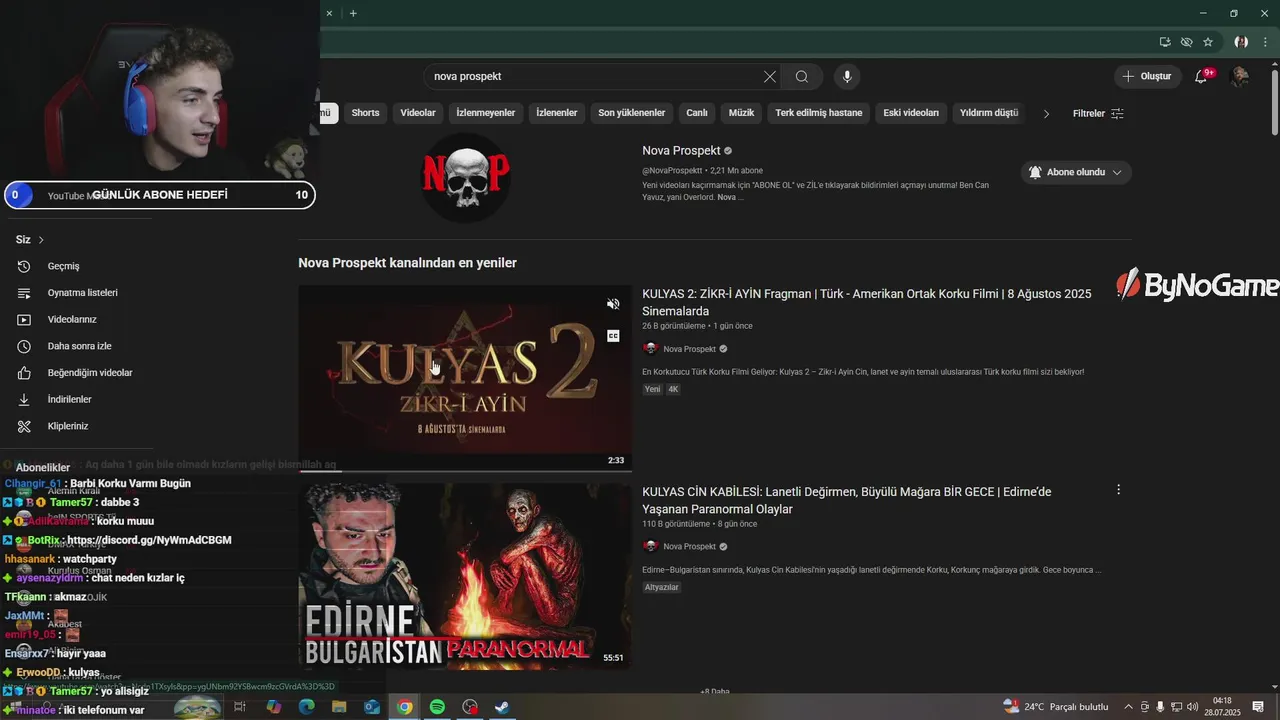Open Steam from the taskbar
The height and width of the screenshot is (720, 1280).
click(502, 707)
